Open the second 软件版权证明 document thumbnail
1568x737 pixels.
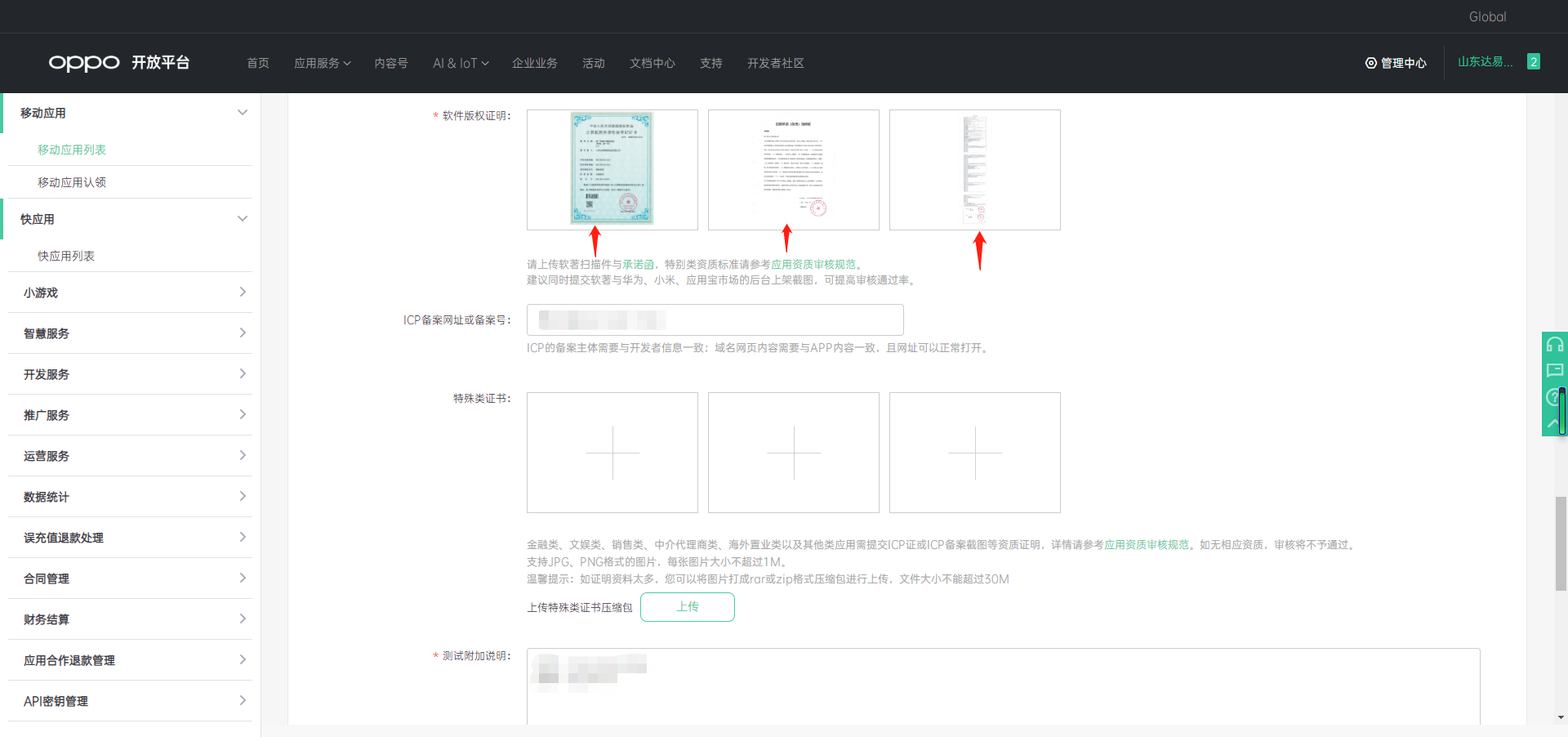(x=794, y=170)
